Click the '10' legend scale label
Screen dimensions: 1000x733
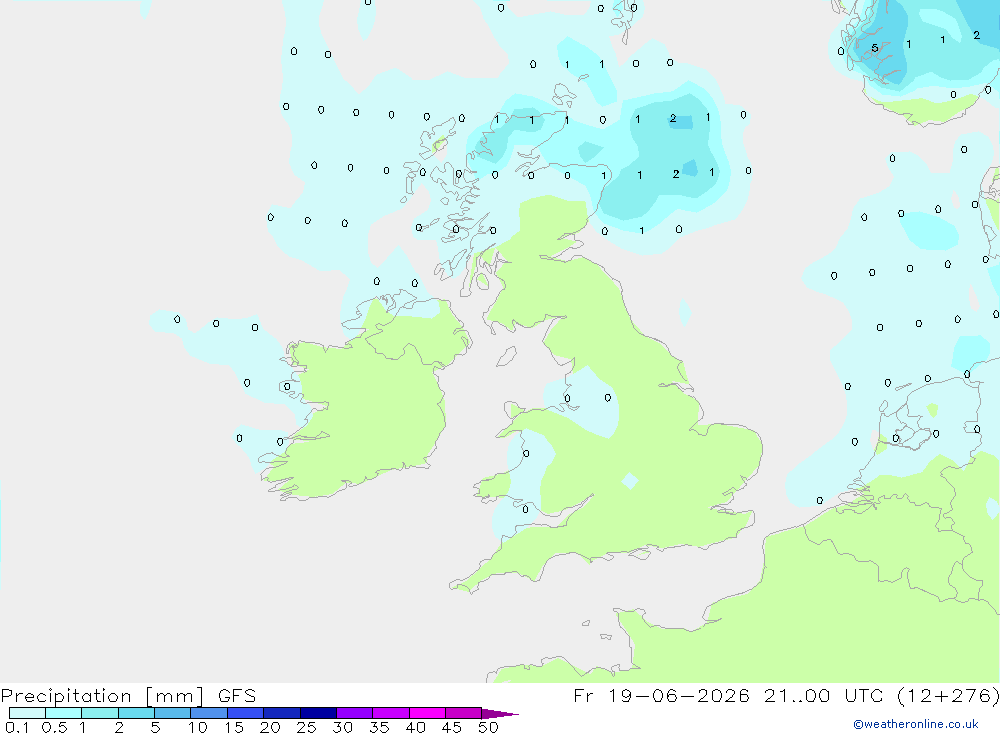click(x=198, y=727)
